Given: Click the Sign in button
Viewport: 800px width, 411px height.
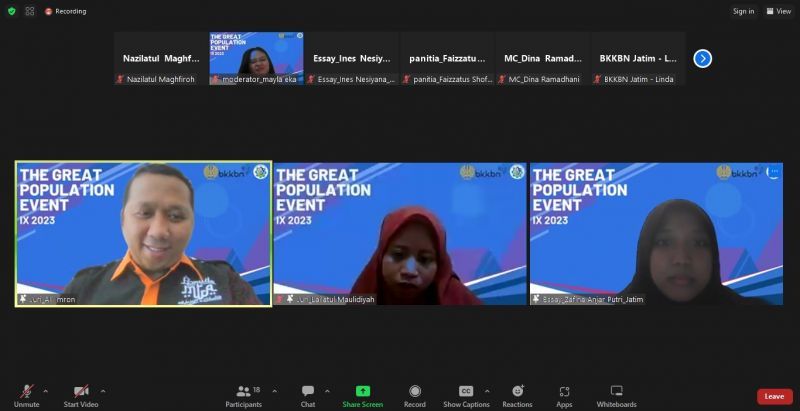Looking at the screenshot, I should (743, 11).
